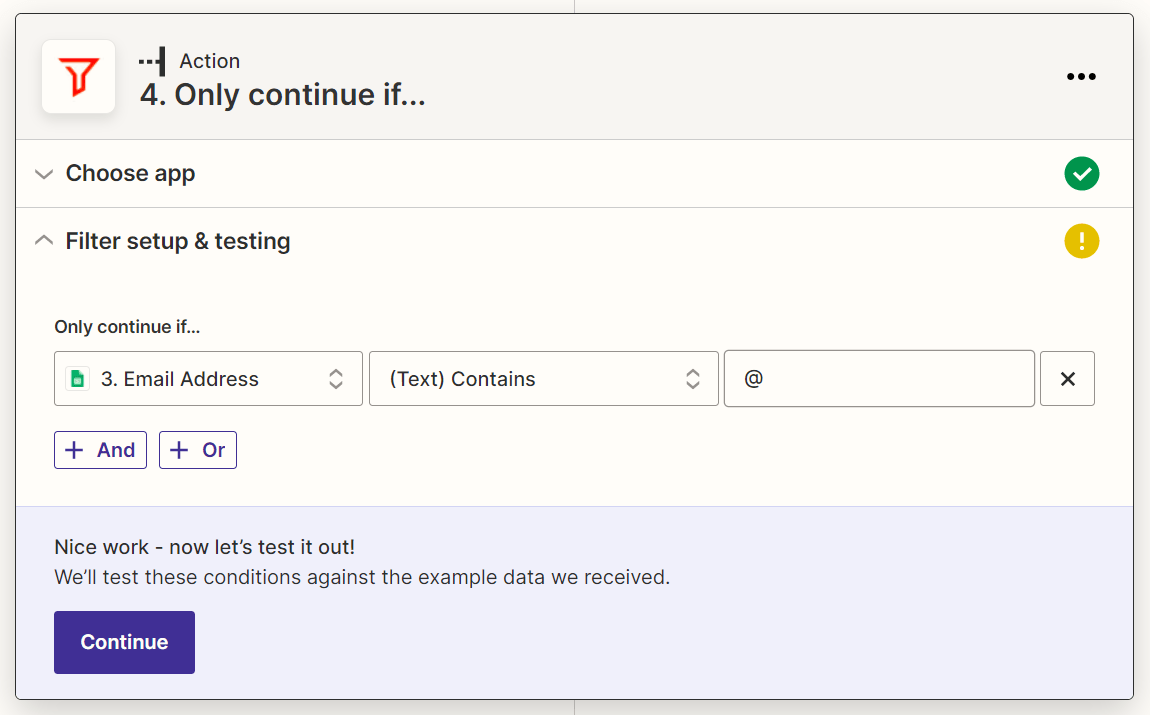Click the red Filter app icon

pos(78,76)
